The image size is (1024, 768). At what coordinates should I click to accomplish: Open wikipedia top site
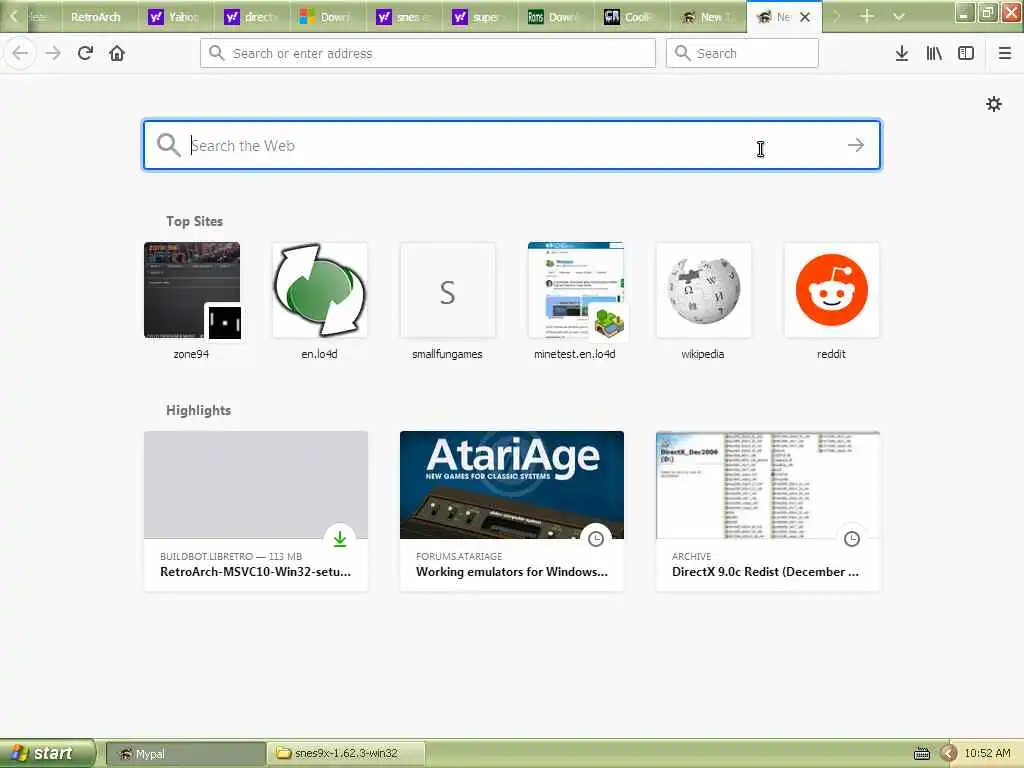pyautogui.click(x=703, y=301)
